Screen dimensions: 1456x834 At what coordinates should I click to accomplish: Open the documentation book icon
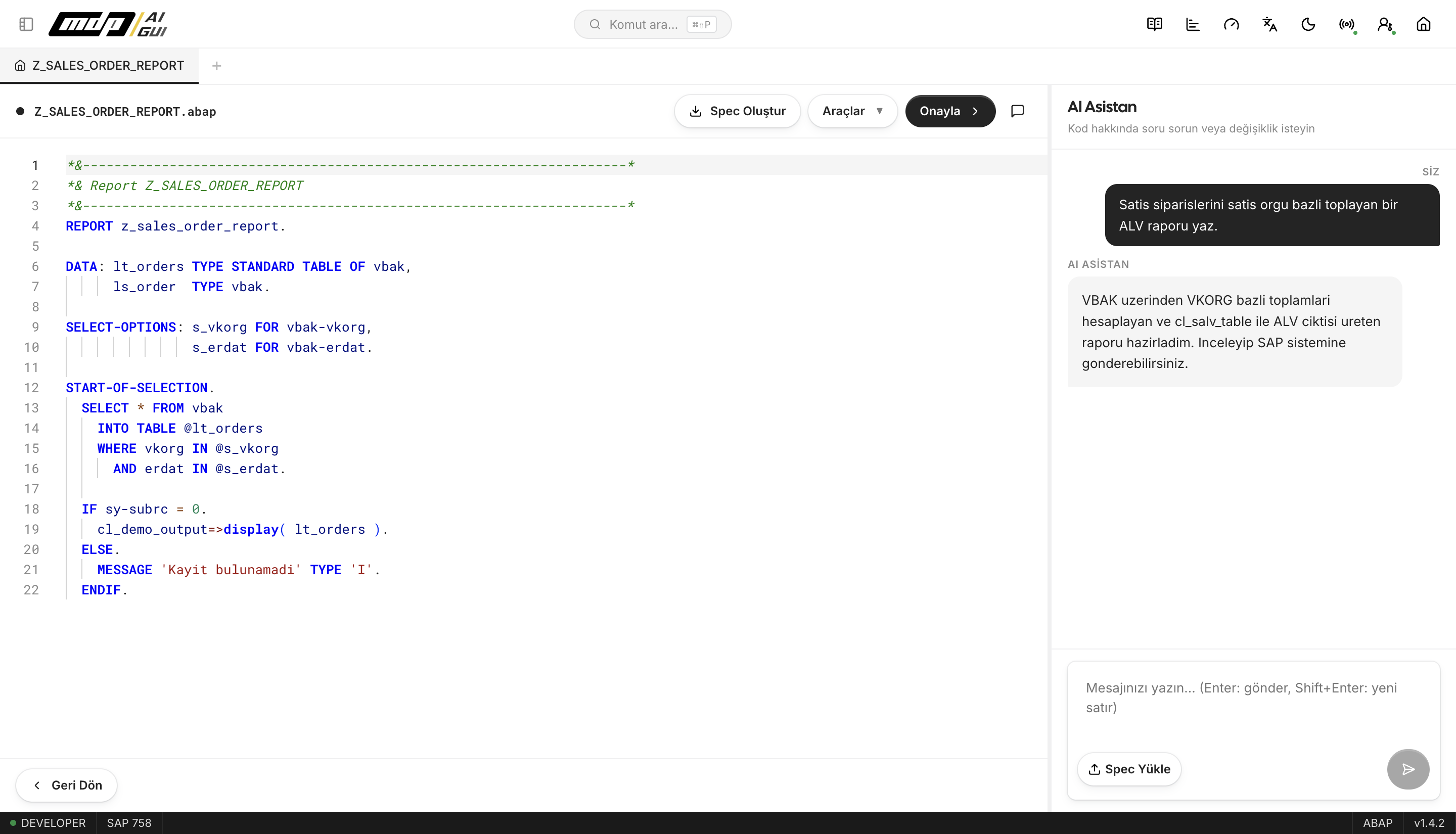[1154, 24]
